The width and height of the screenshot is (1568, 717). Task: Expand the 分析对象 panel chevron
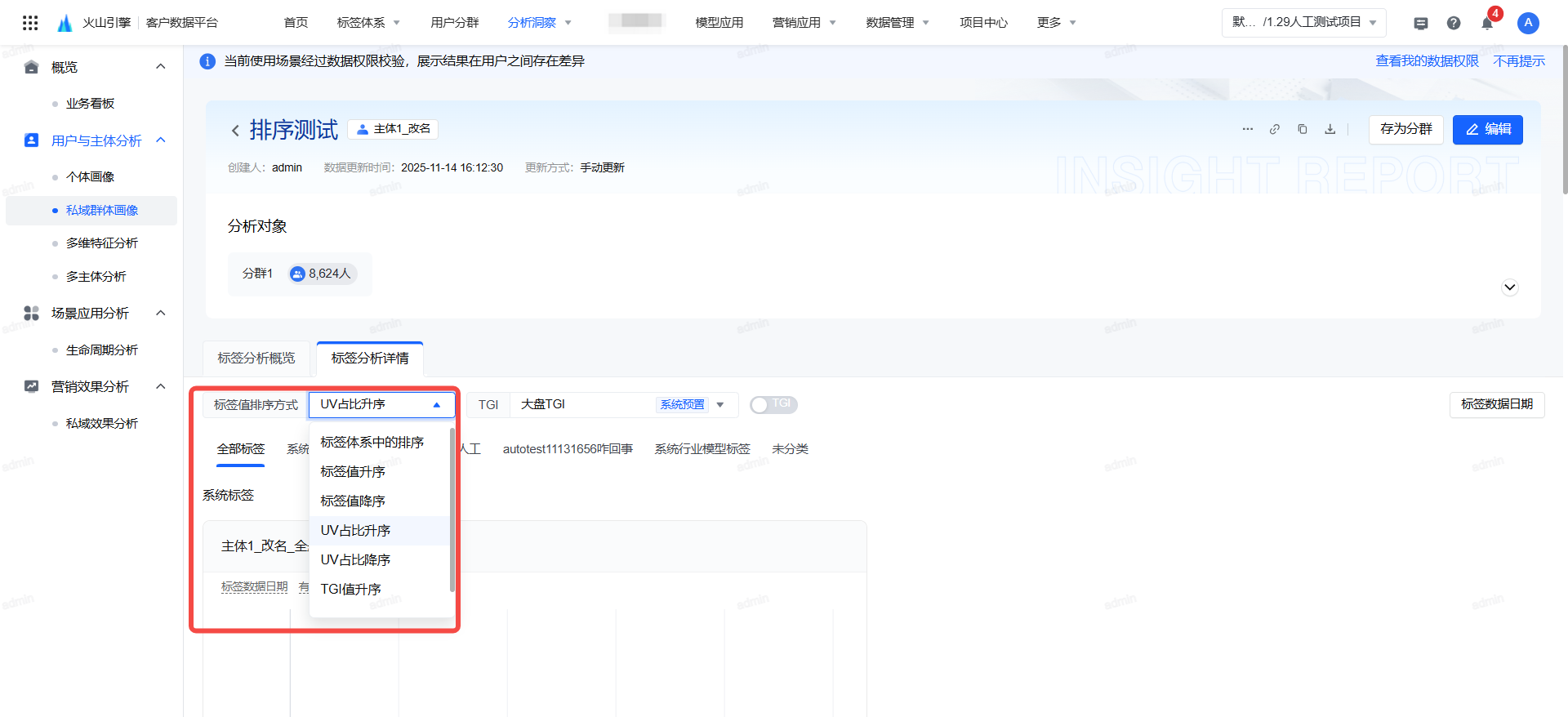pos(1510,287)
